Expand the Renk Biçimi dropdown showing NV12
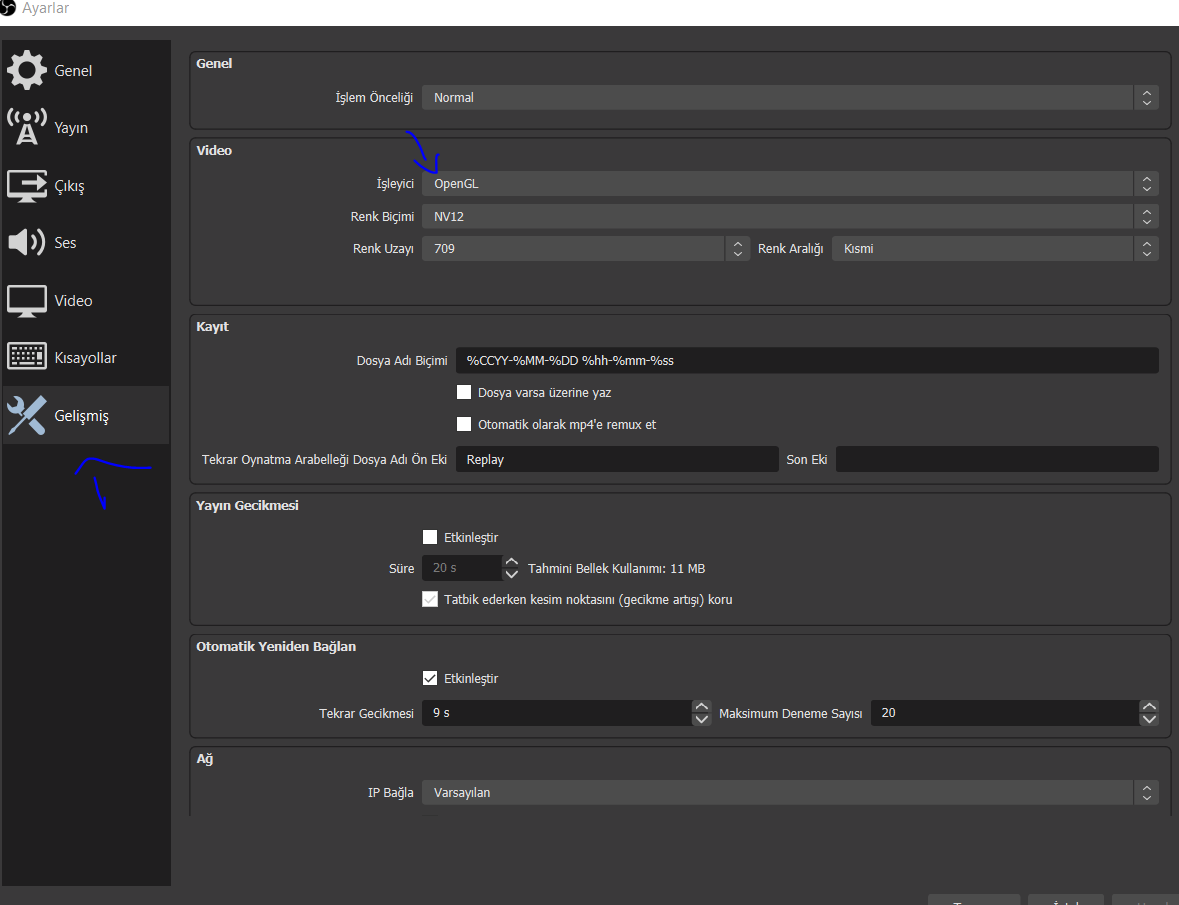Viewport: 1179px width, 905px height. [789, 216]
